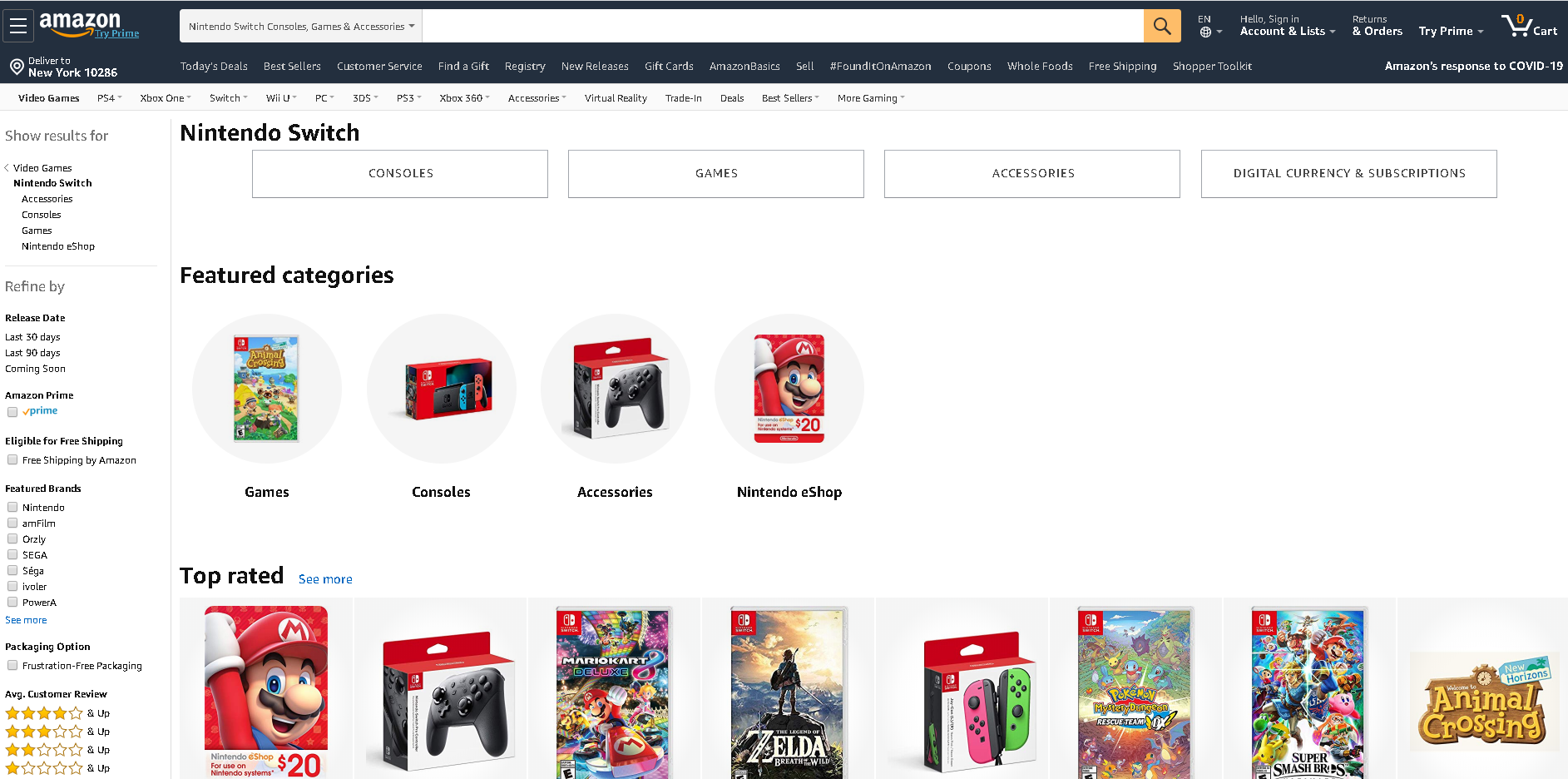The width and height of the screenshot is (1568, 779).
Task: Focus the main search input field
Action: coord(783,26)
